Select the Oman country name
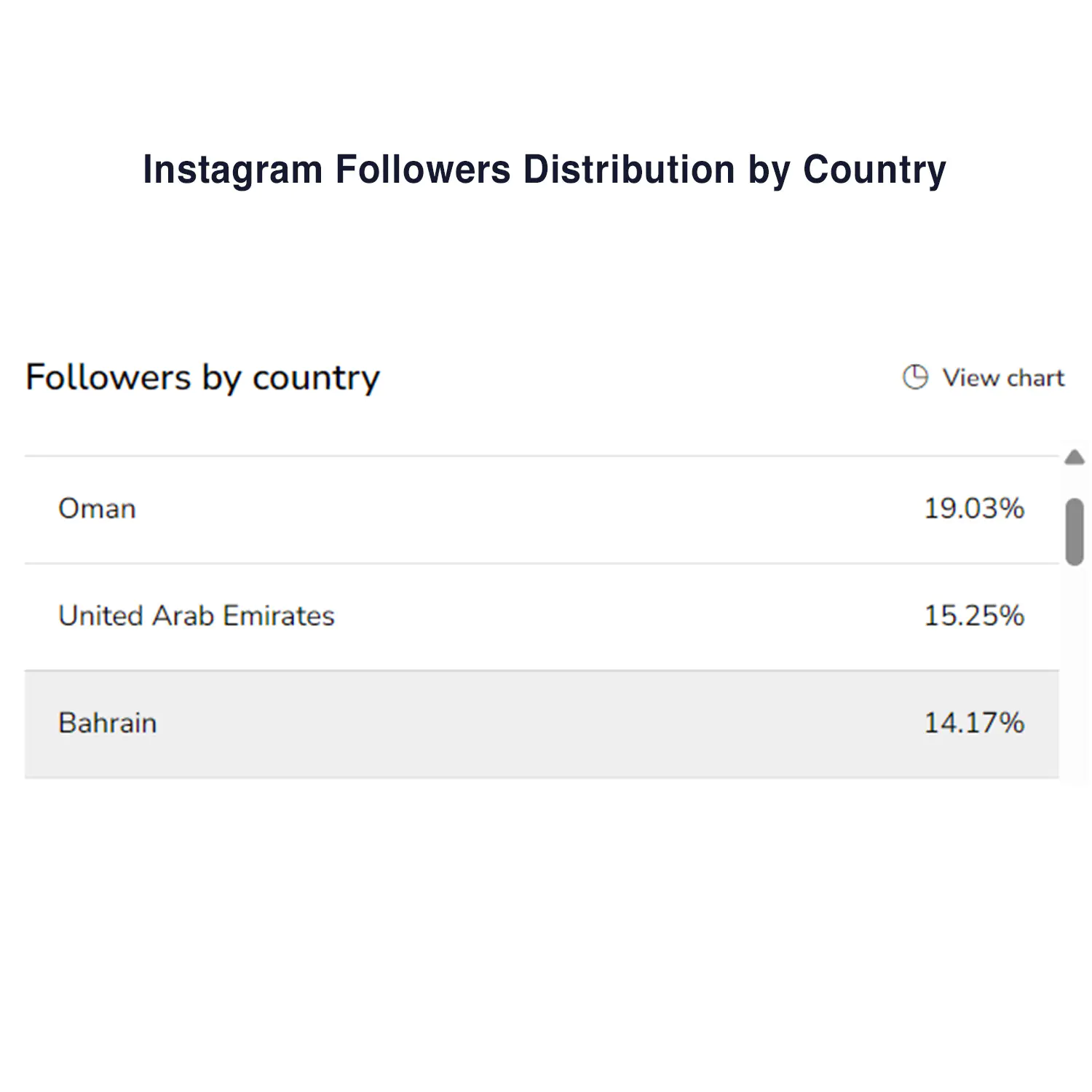Viewport: 1092px width, 1092px height. (x=97, y=508)
